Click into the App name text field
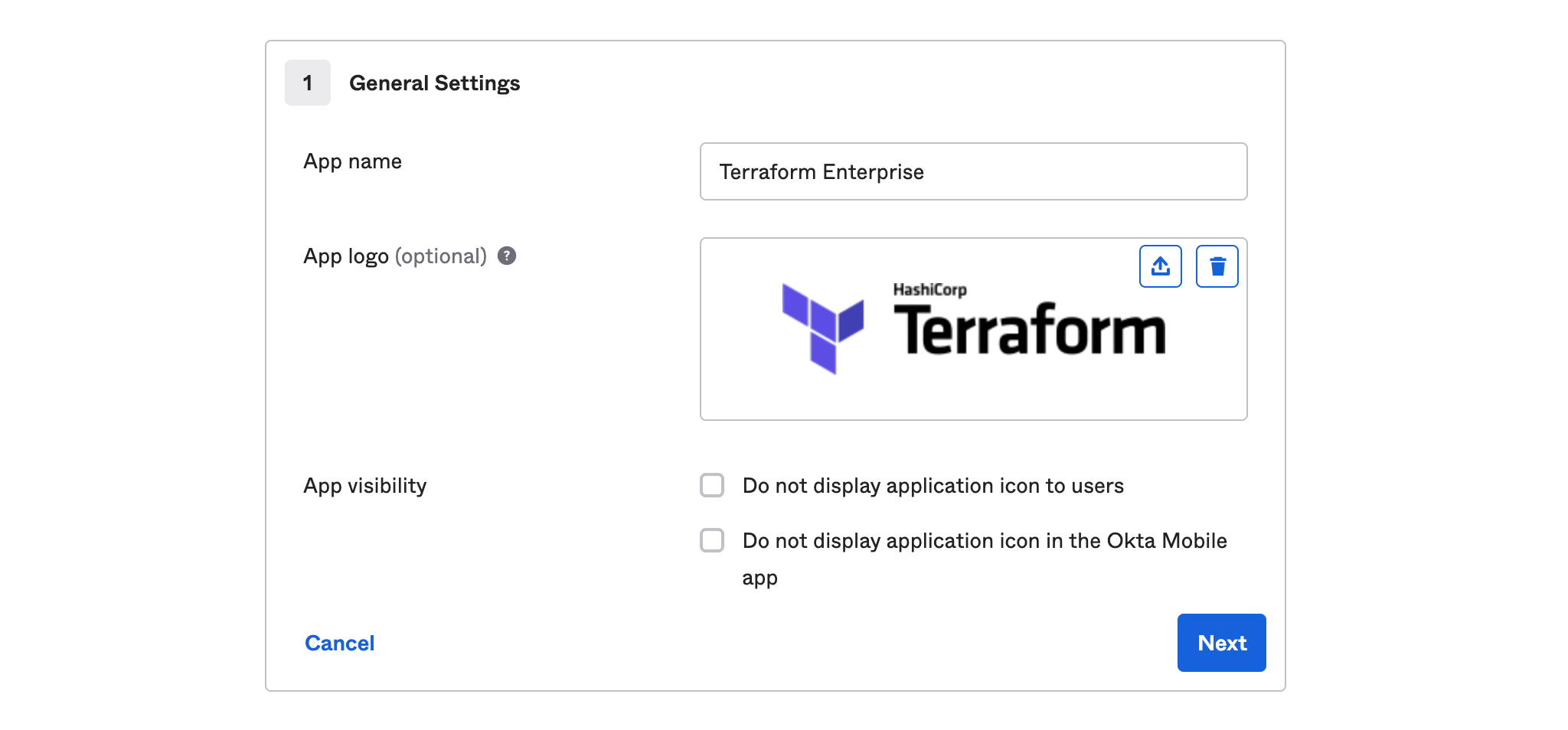Image resolution: width=1568 pixels, height=730 pixels. click(x=973, y=171)
